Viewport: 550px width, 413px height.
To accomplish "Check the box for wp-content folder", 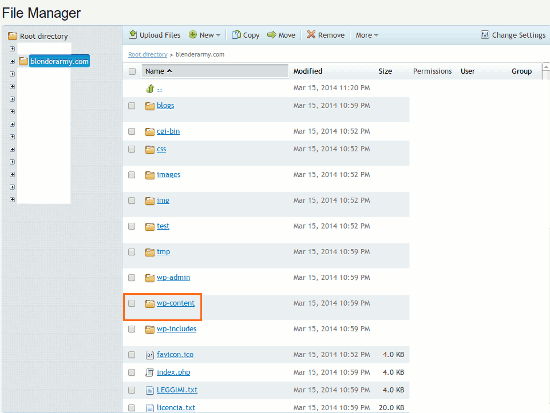I will click(132, 303).
